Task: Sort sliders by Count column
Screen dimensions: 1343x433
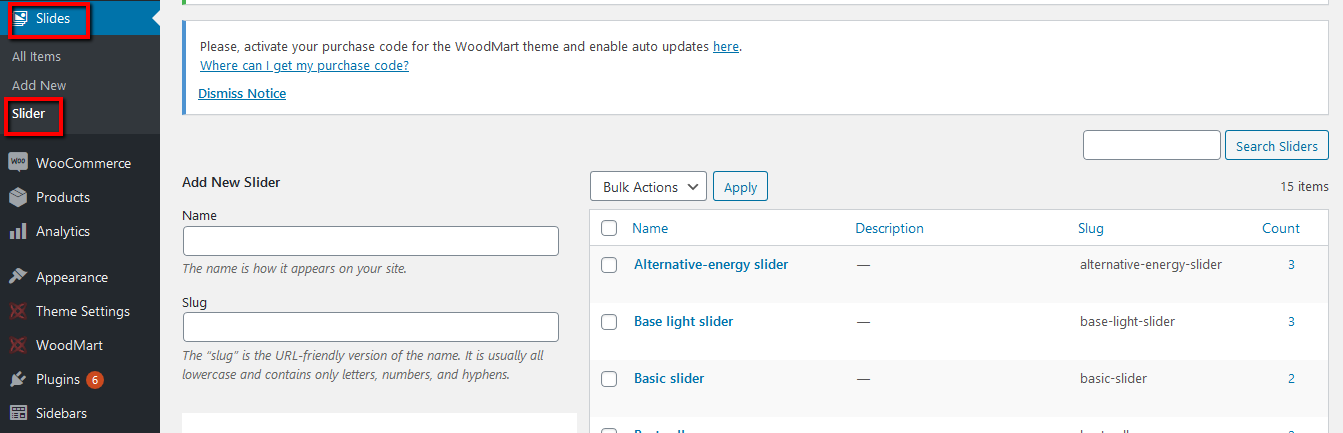Action: pos(1281,228)
